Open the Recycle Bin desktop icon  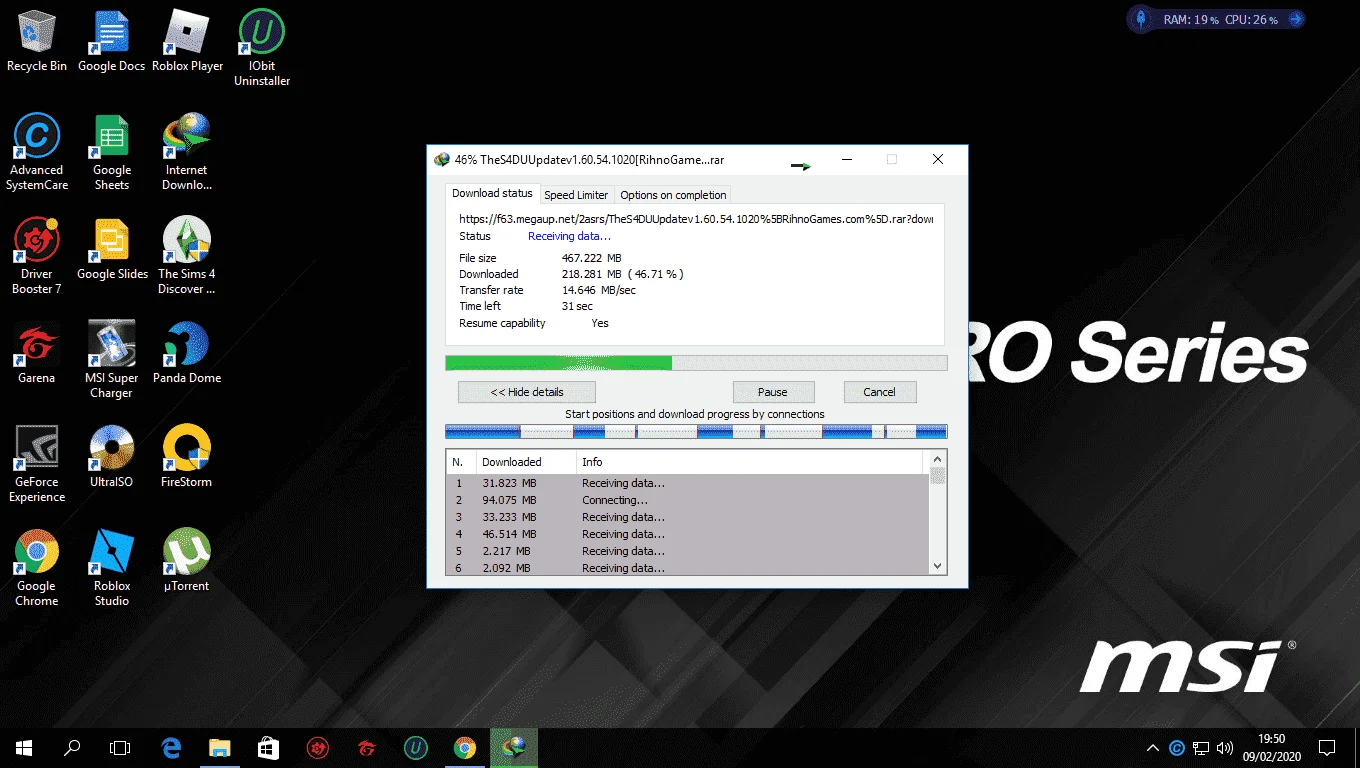tap(37, 41)
